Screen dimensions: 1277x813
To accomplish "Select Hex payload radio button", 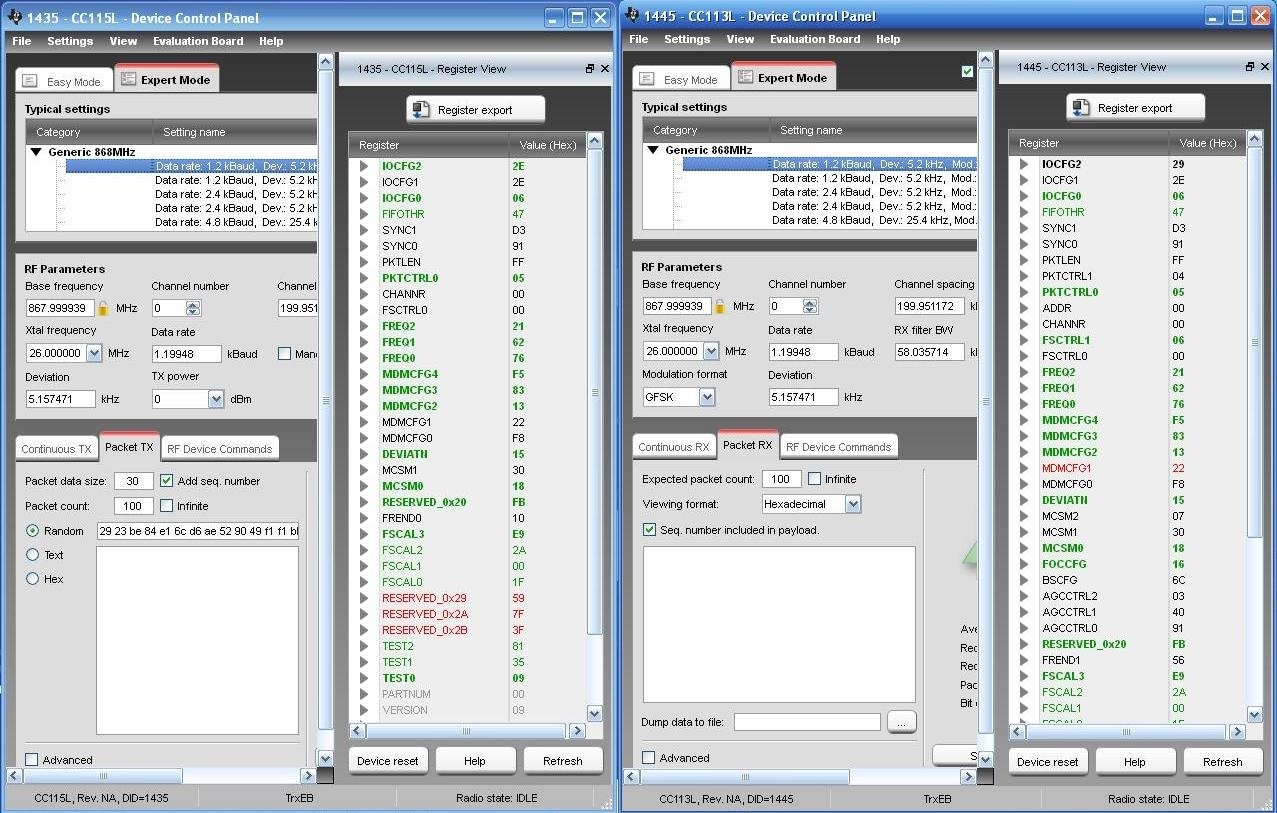I will (32, 579).
